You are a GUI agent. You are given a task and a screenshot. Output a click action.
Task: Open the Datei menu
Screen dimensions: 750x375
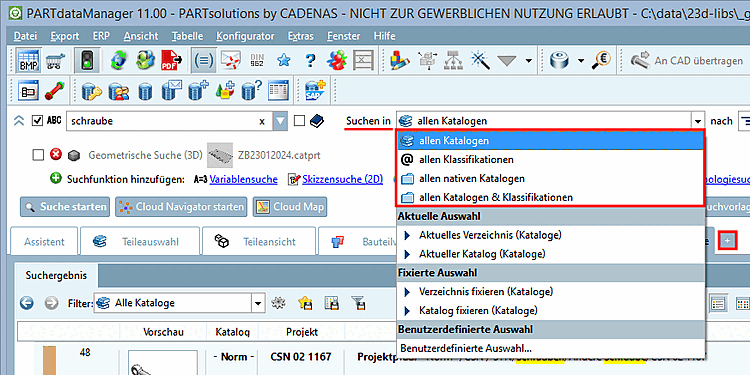tap(25, 36)
